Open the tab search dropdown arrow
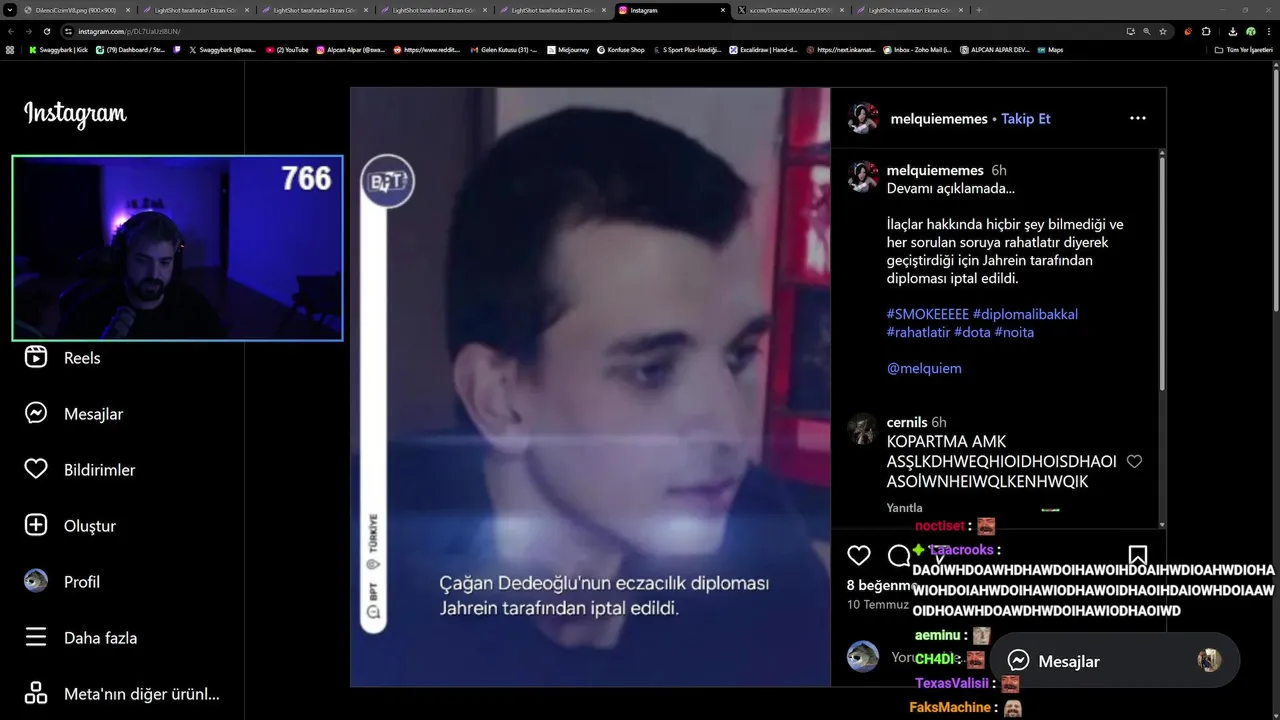This screenshot has width=1280, height=720. tap(10, 10)
